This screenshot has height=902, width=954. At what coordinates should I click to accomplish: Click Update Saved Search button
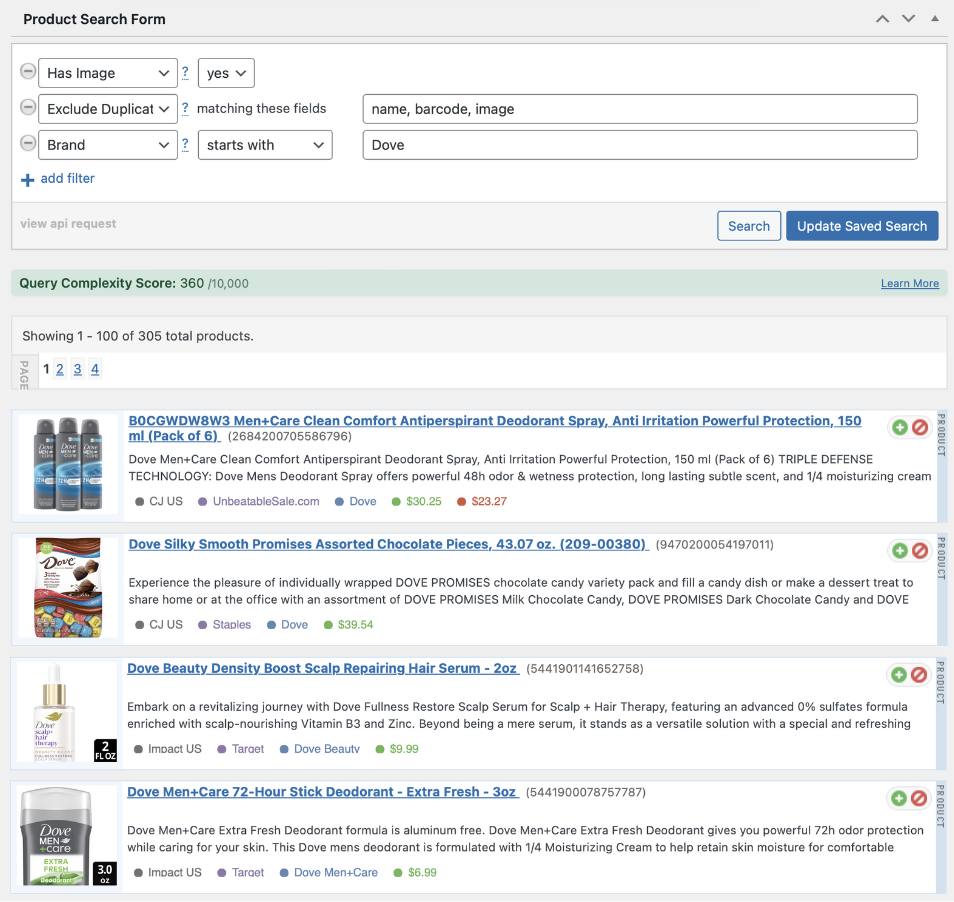pos(862,226)
